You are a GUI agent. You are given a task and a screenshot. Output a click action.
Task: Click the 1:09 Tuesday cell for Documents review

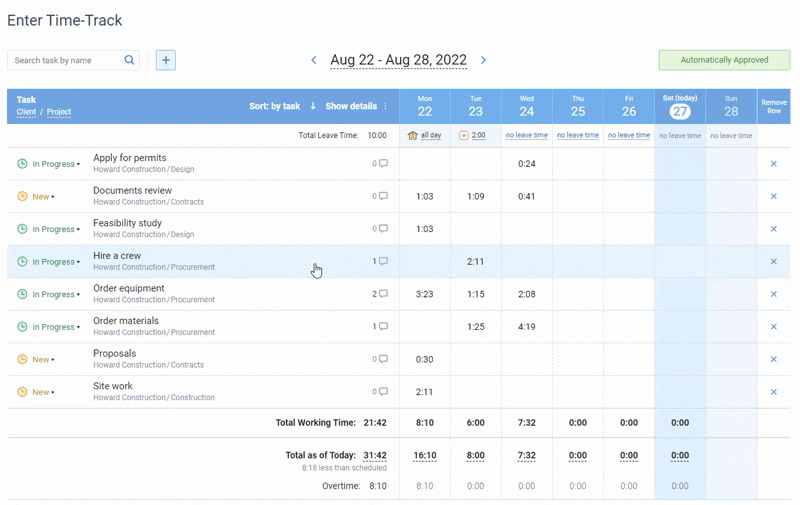click(476, 196)
